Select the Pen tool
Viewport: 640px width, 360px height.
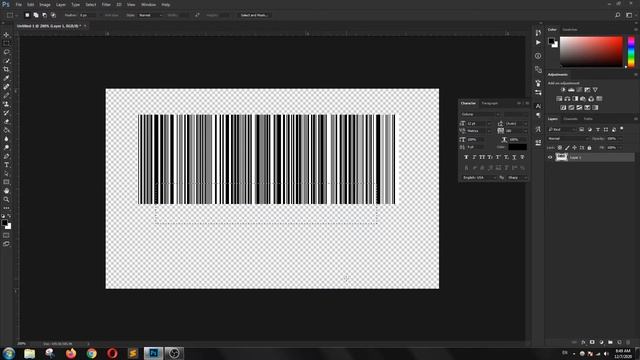click(6, 156)
